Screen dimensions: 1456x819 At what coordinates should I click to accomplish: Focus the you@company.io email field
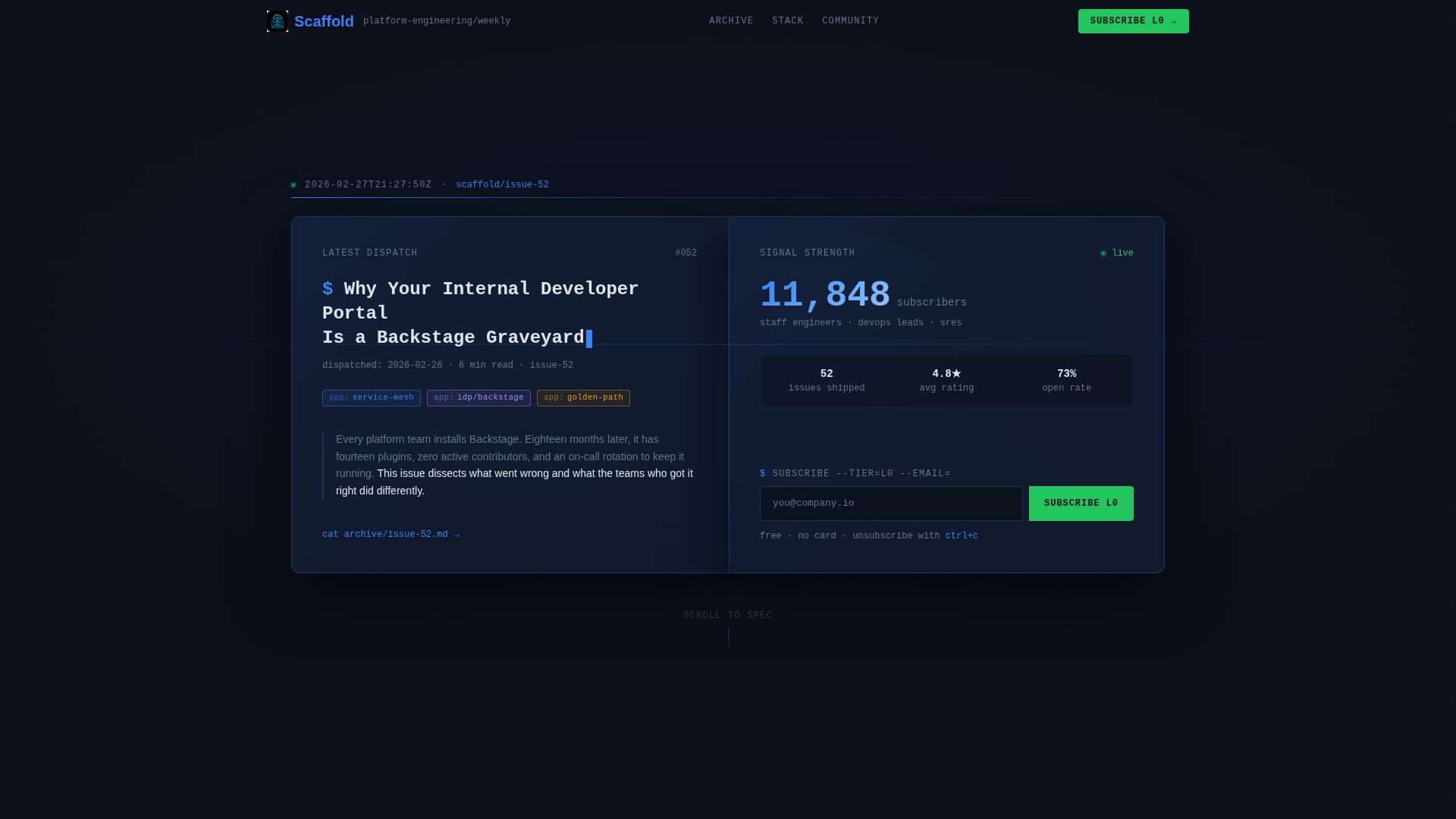891,504
